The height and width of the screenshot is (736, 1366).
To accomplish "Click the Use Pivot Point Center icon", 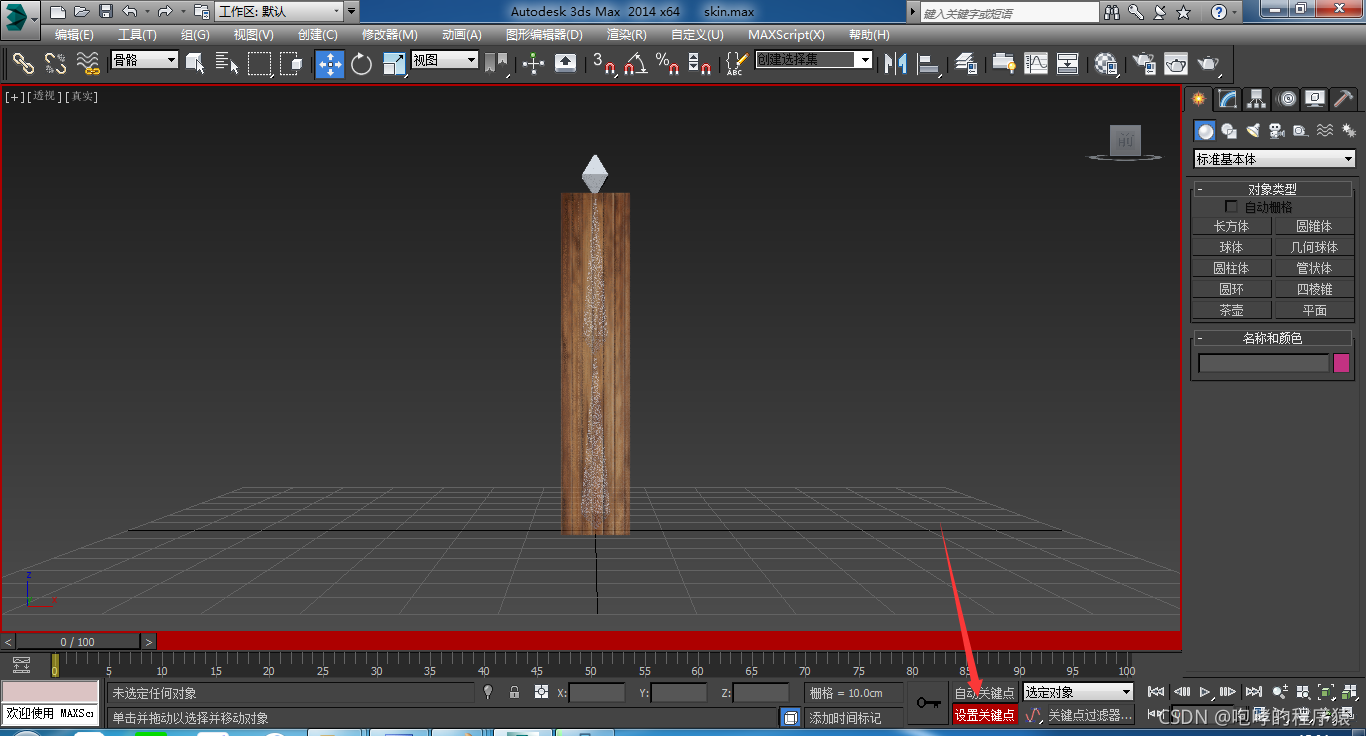I will tap(496, 64).
